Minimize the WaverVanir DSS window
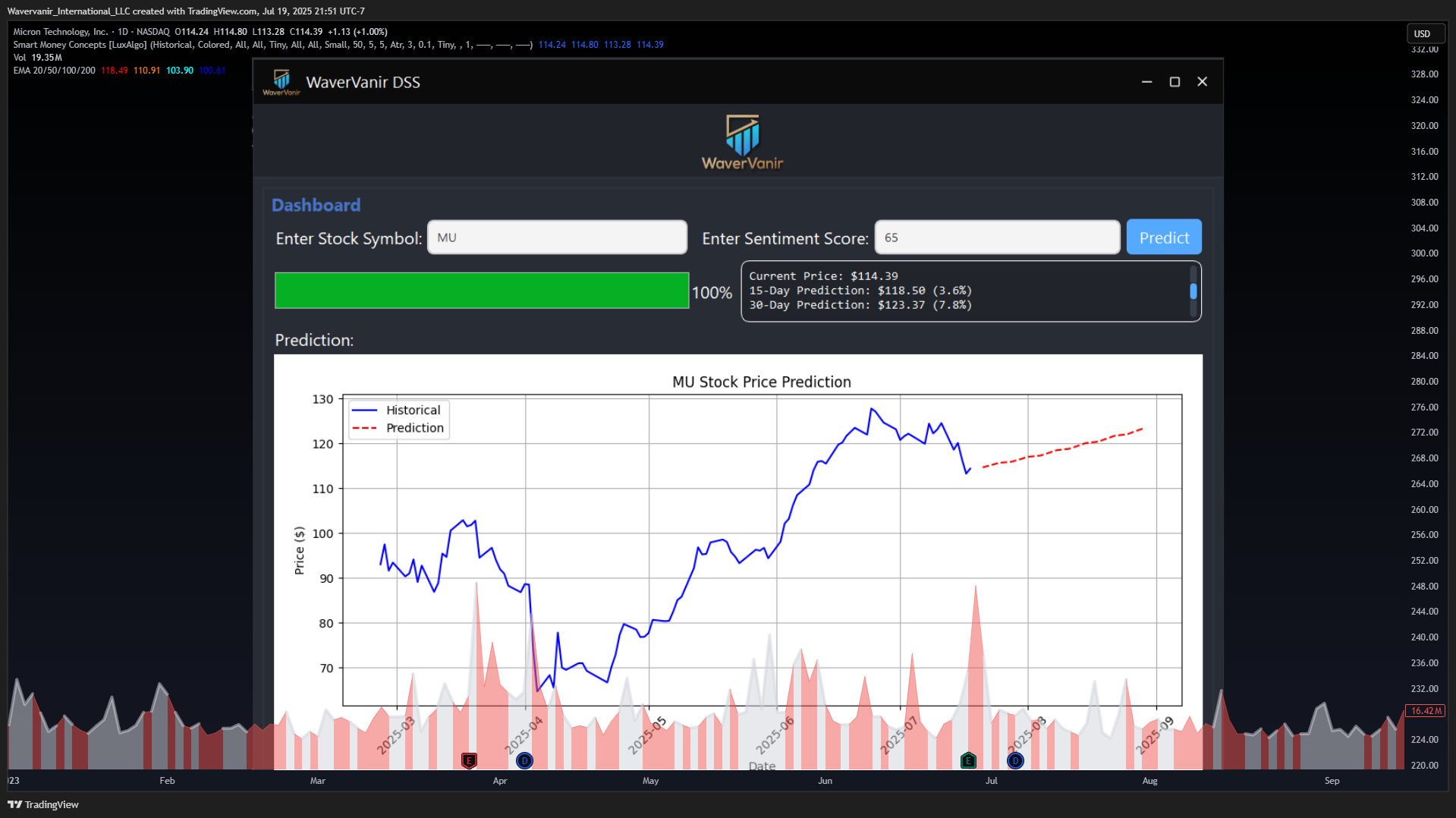 [x=1146, y=82]
